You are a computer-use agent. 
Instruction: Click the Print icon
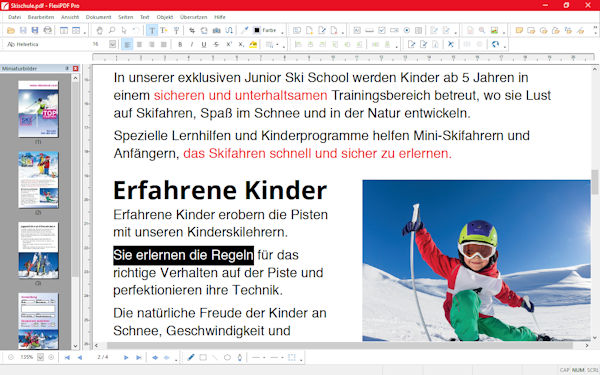pyautogui.click(x=47, y=30)
